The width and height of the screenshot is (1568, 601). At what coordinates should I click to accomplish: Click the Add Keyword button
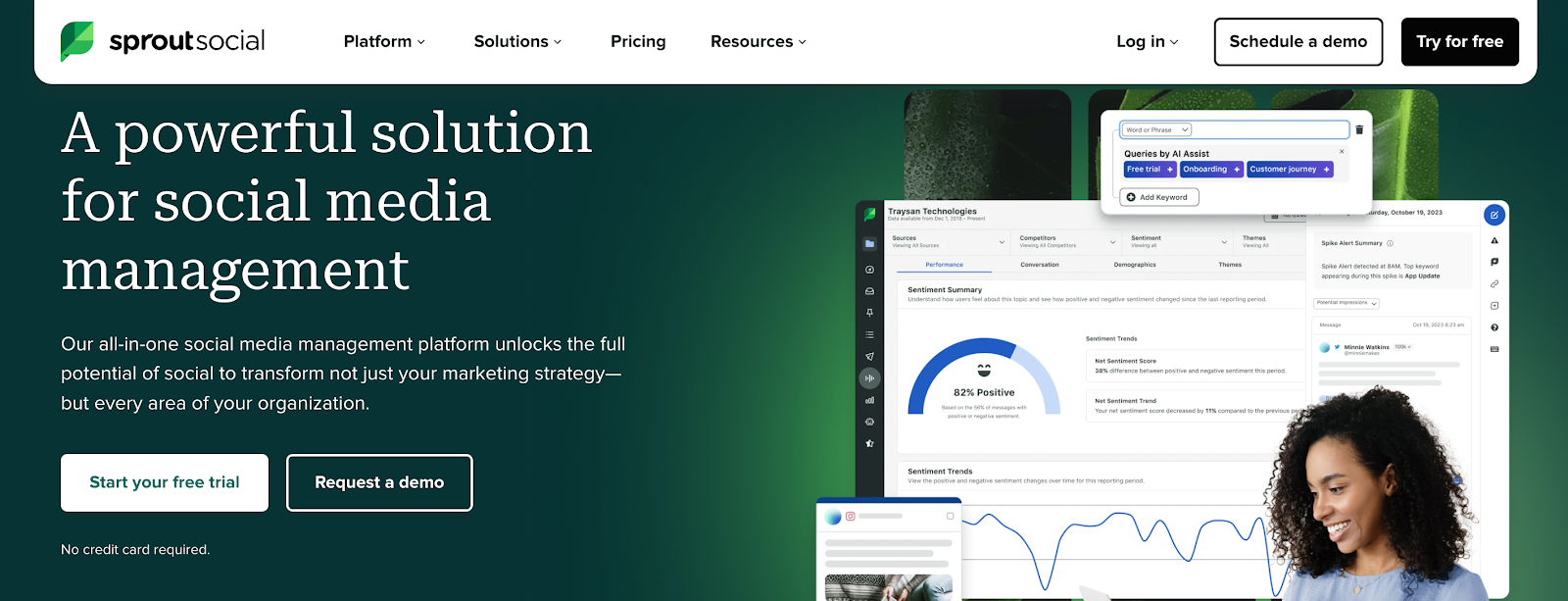tap(1158, 197)
